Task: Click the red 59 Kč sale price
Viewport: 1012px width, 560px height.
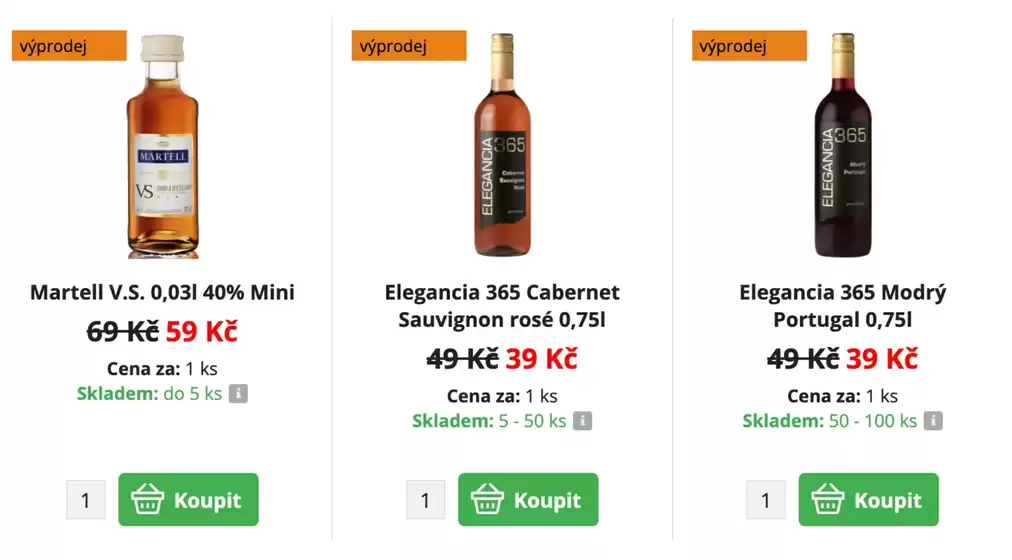Action: pos(201,331)
